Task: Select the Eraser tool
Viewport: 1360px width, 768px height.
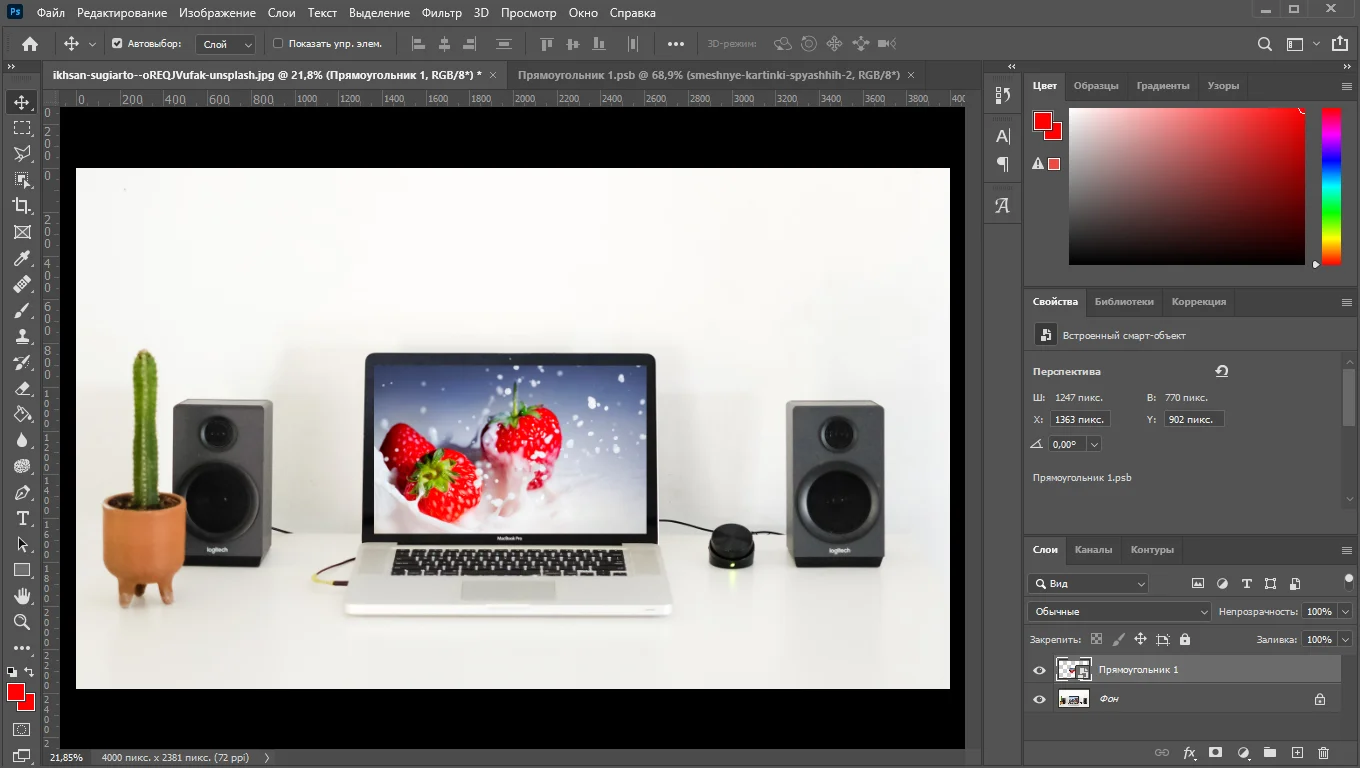Action: click(x=22, y=388)
